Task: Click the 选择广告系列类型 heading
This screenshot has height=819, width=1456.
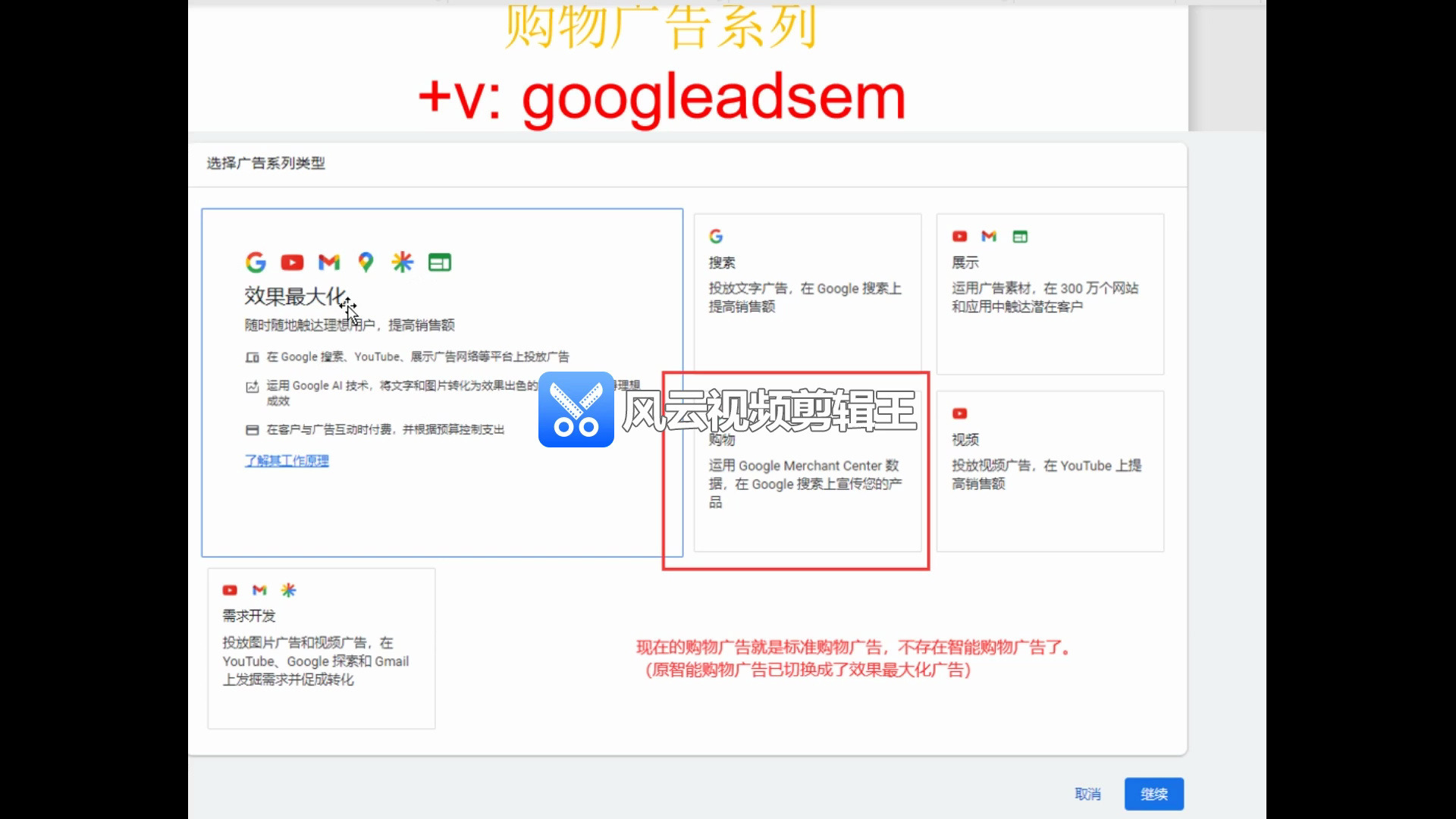Action: coord(265,163)
